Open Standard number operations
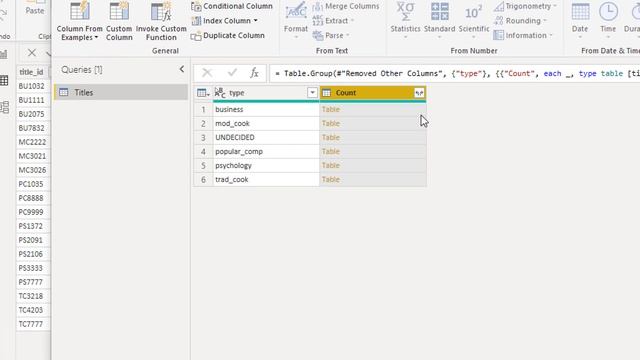 point(439,21)
